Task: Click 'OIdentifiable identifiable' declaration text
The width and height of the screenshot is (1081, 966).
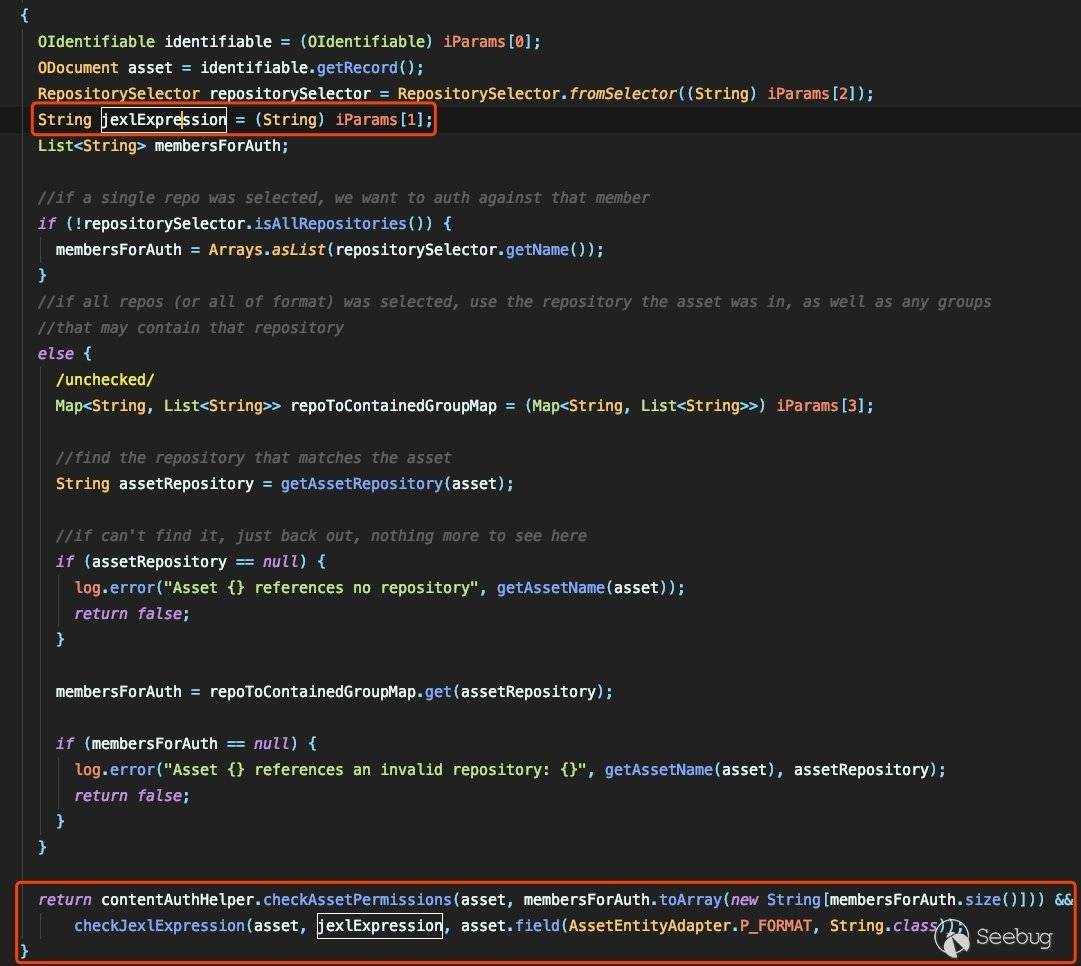Action: 154,41
